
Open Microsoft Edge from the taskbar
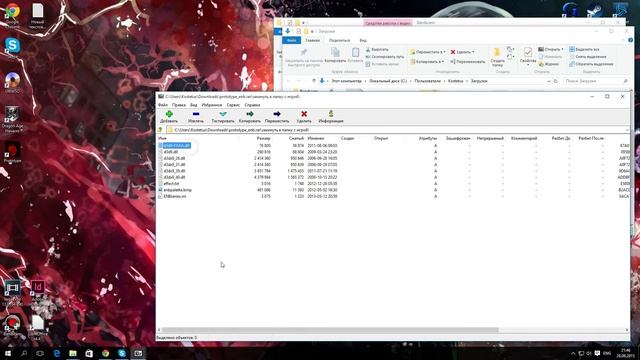[x=57, y=353]
